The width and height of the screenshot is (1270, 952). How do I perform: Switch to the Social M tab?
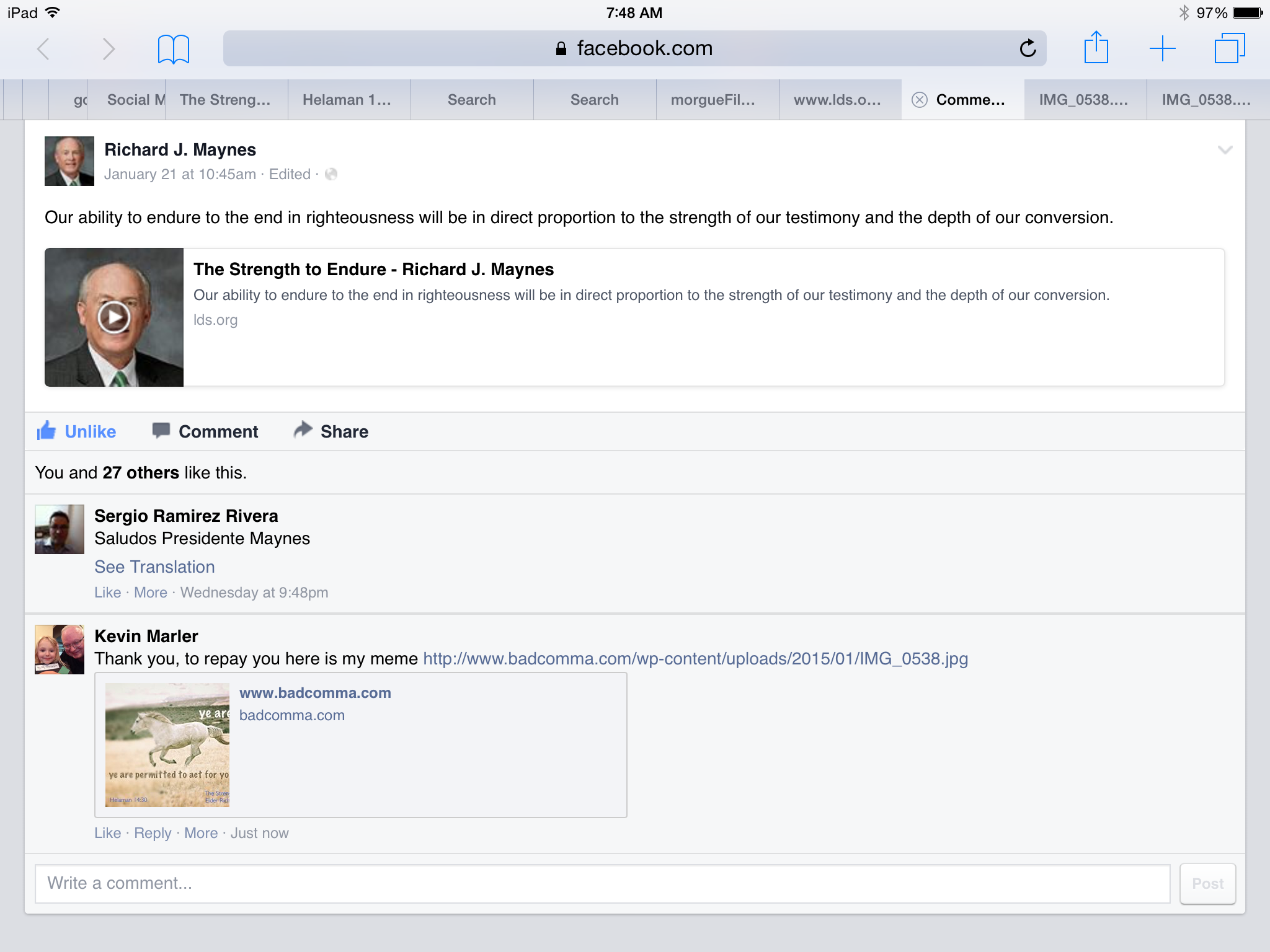pos(127,100)
